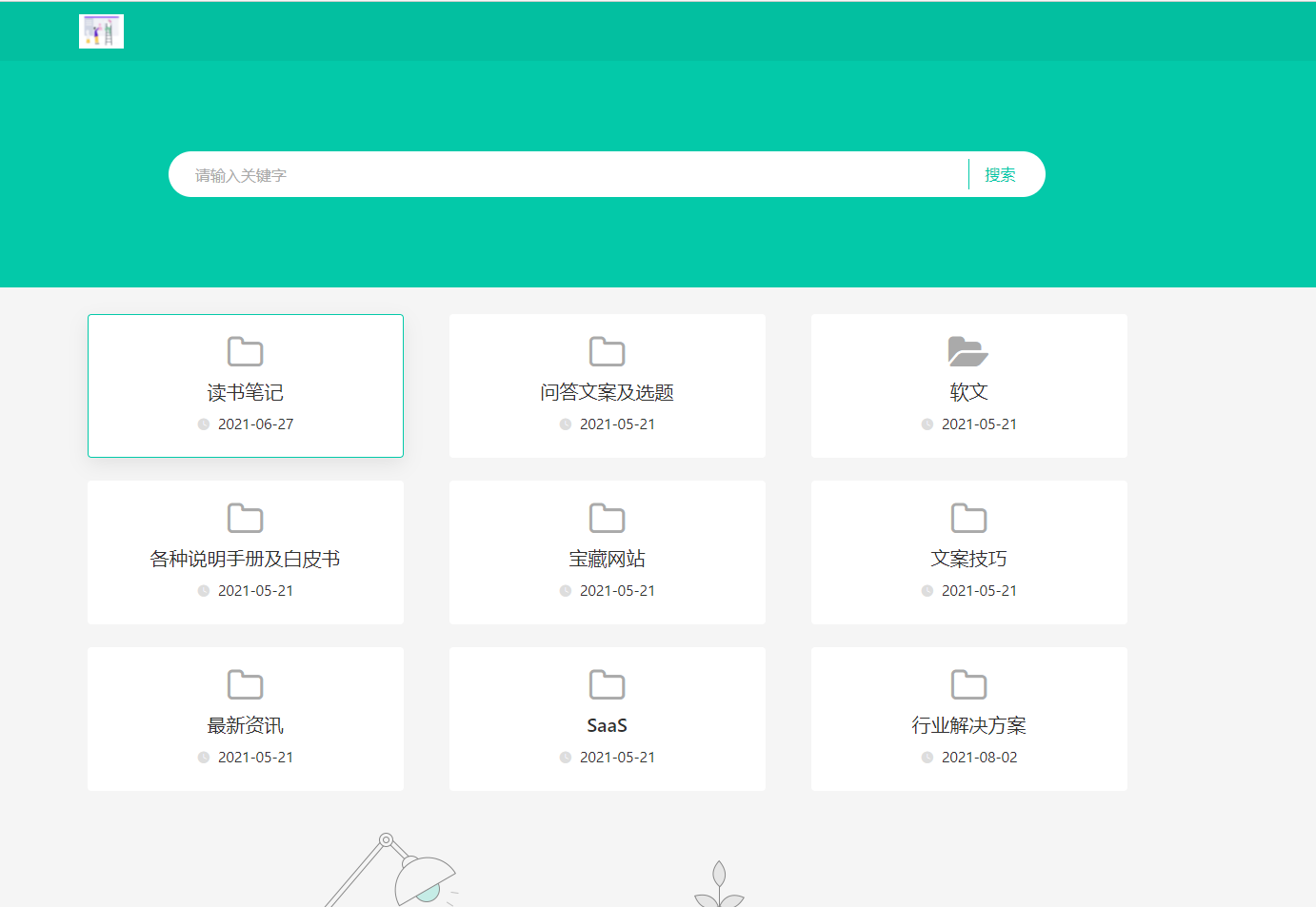Viewport: 1316px width, 907px height.
Task: Click the clock icon beside 2021-08-02
Action: (x=927, y=758)
